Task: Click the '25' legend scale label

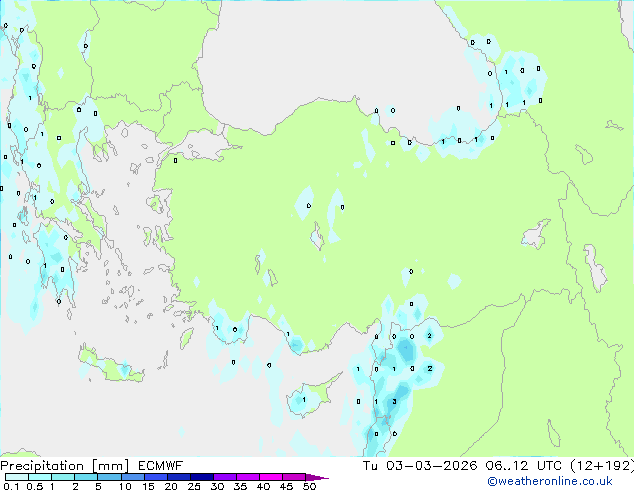Action: tap(194, 486)
